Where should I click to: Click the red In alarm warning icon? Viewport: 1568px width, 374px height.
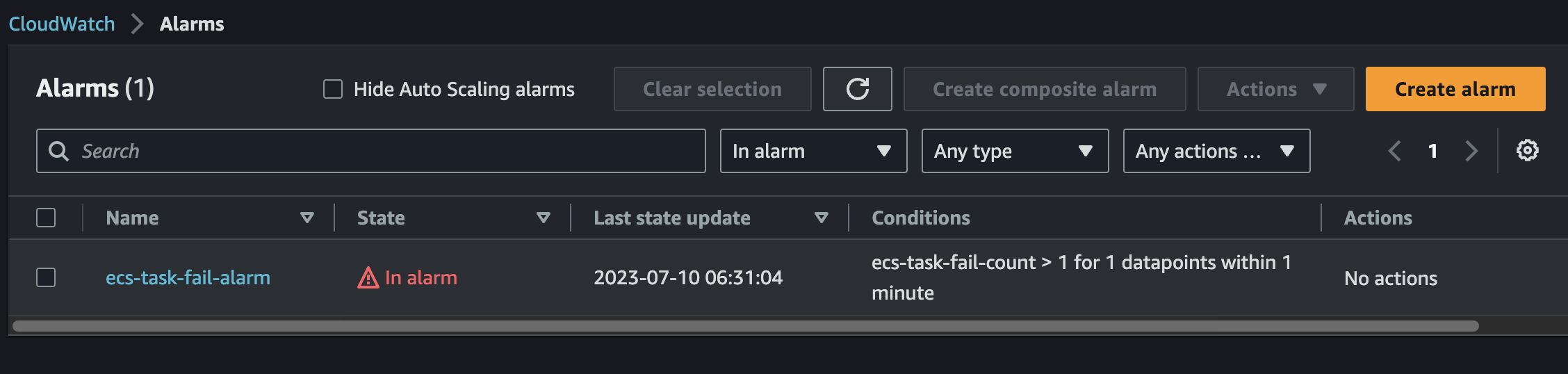[x=368, y=278]
